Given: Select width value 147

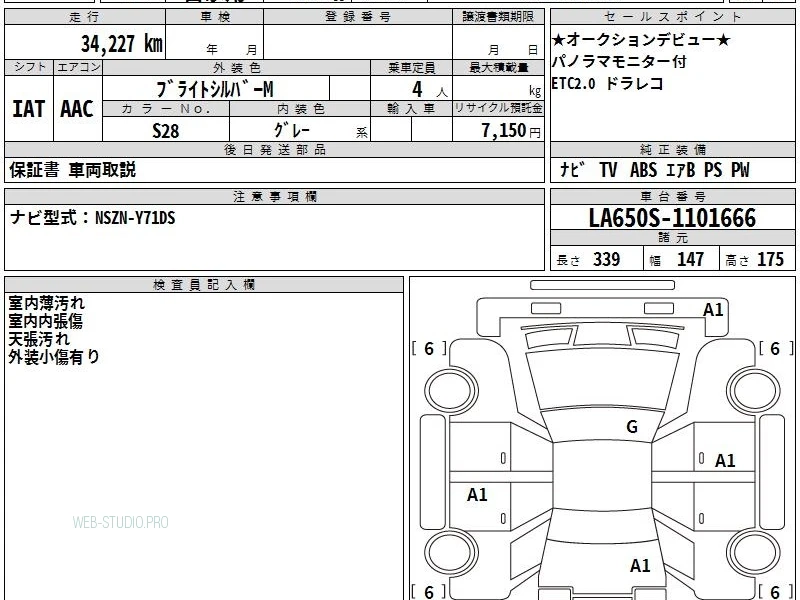Looking at the screenshot, I should pos(690,259).
